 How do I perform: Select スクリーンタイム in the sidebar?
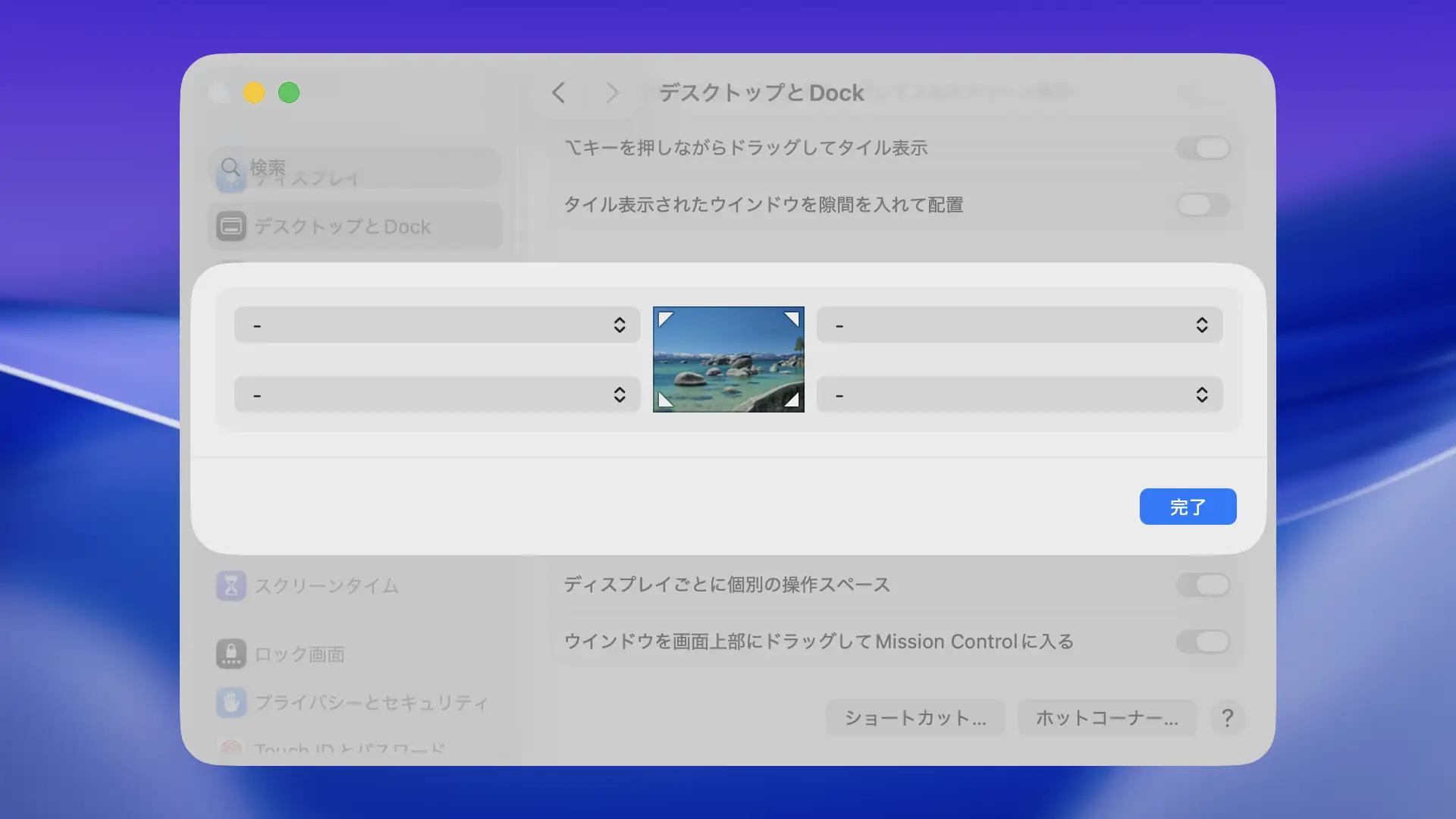coord(326,585)
